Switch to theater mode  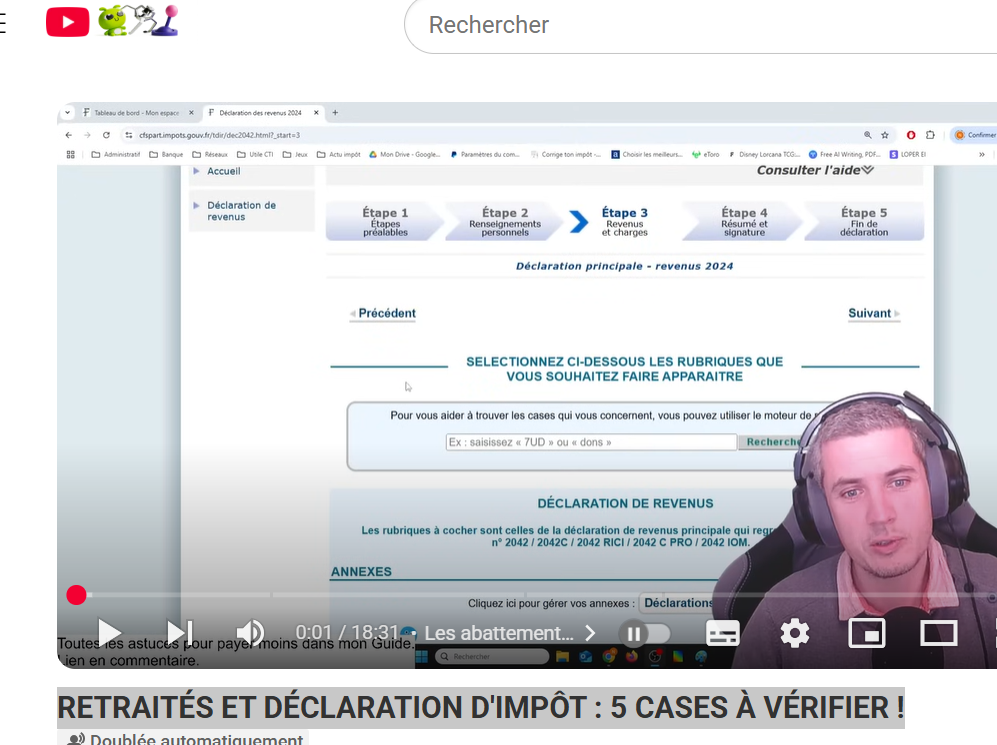tap(938, 633)
